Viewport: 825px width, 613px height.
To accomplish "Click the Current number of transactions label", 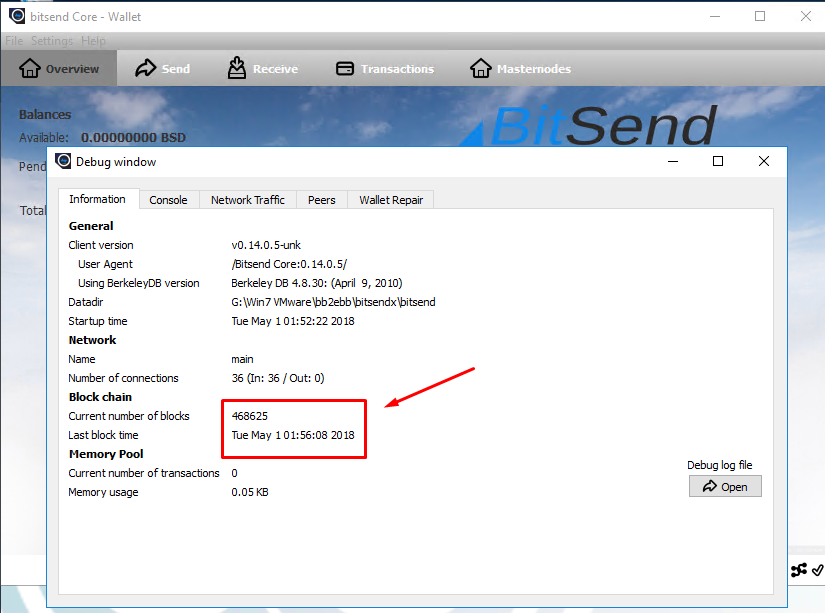I will (144, 474).
